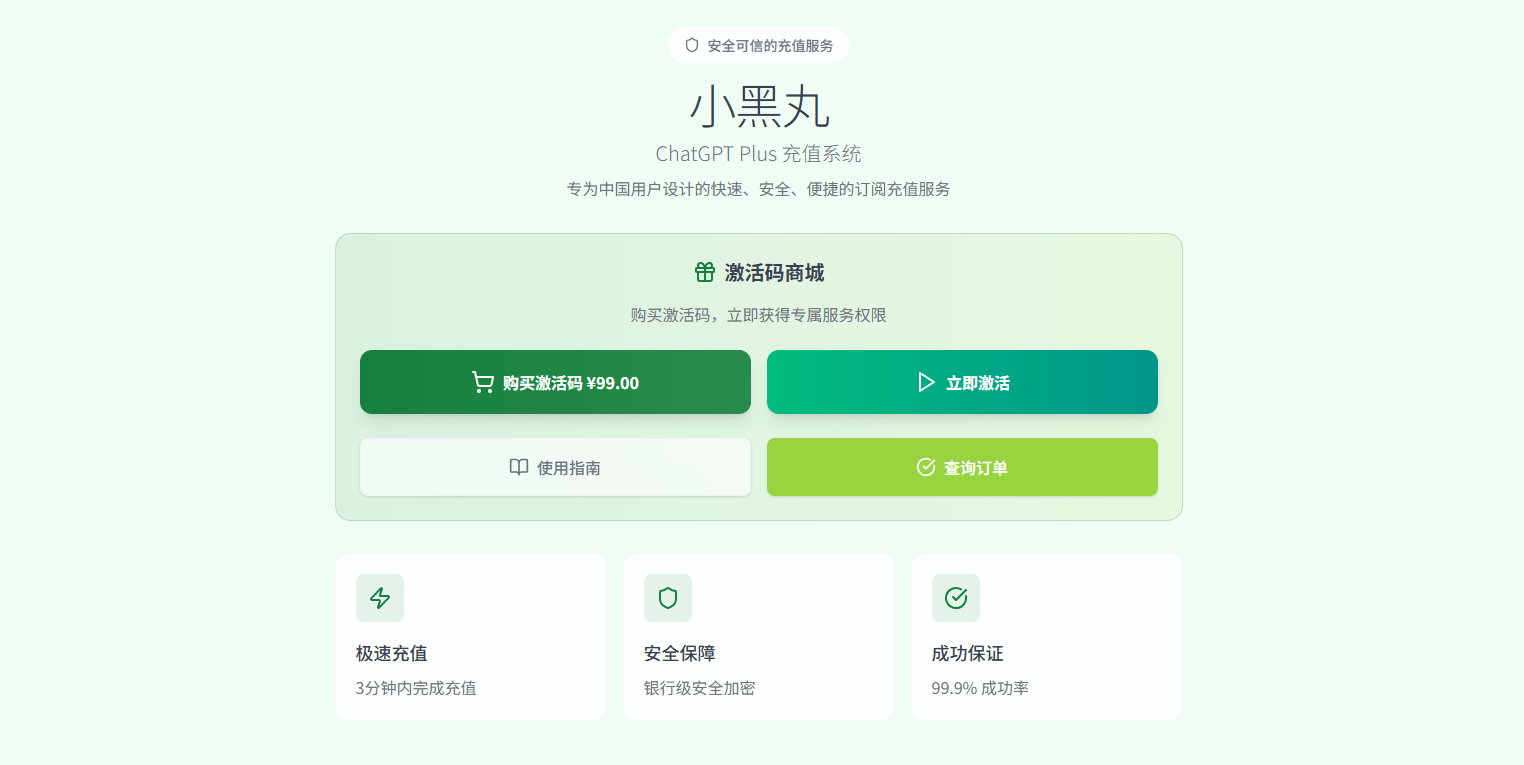This screenshot has height=765, width=1524.
Task: Click the 激活码商城 heading text
Action: [774, 273]
